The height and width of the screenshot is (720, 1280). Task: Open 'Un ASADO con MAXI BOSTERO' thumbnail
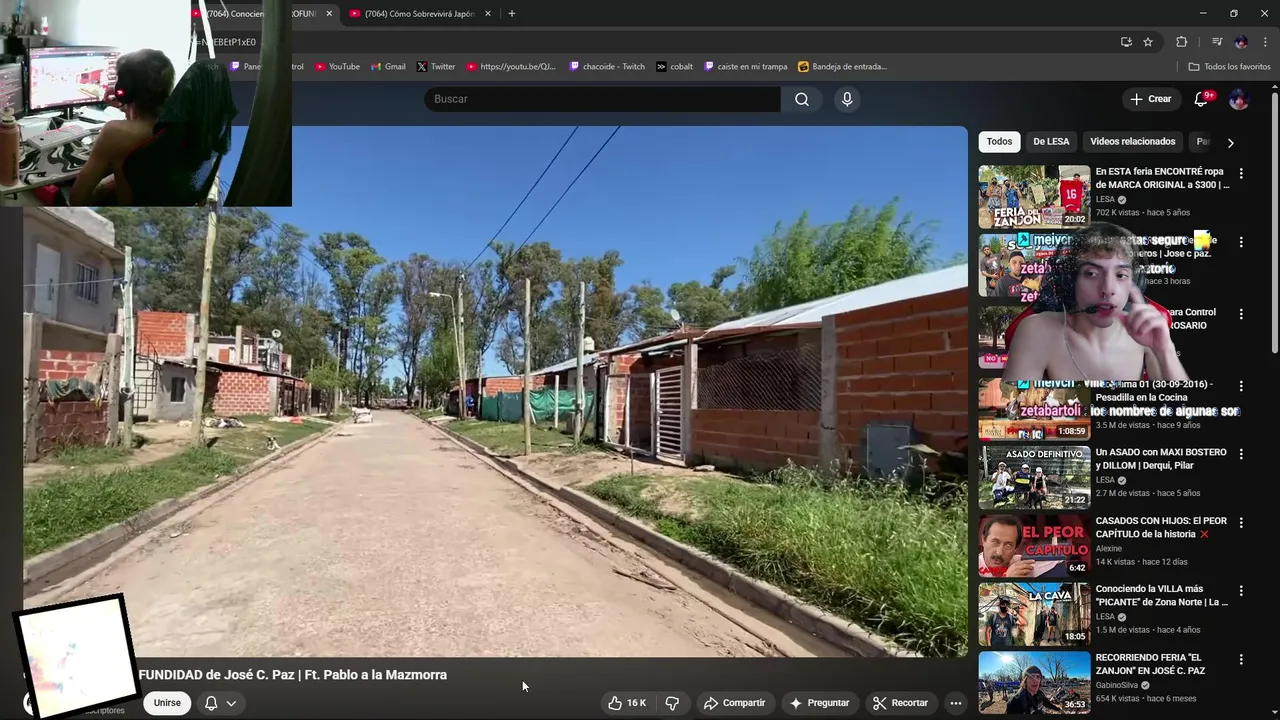pyautogui.click(x=1034, y=477)
